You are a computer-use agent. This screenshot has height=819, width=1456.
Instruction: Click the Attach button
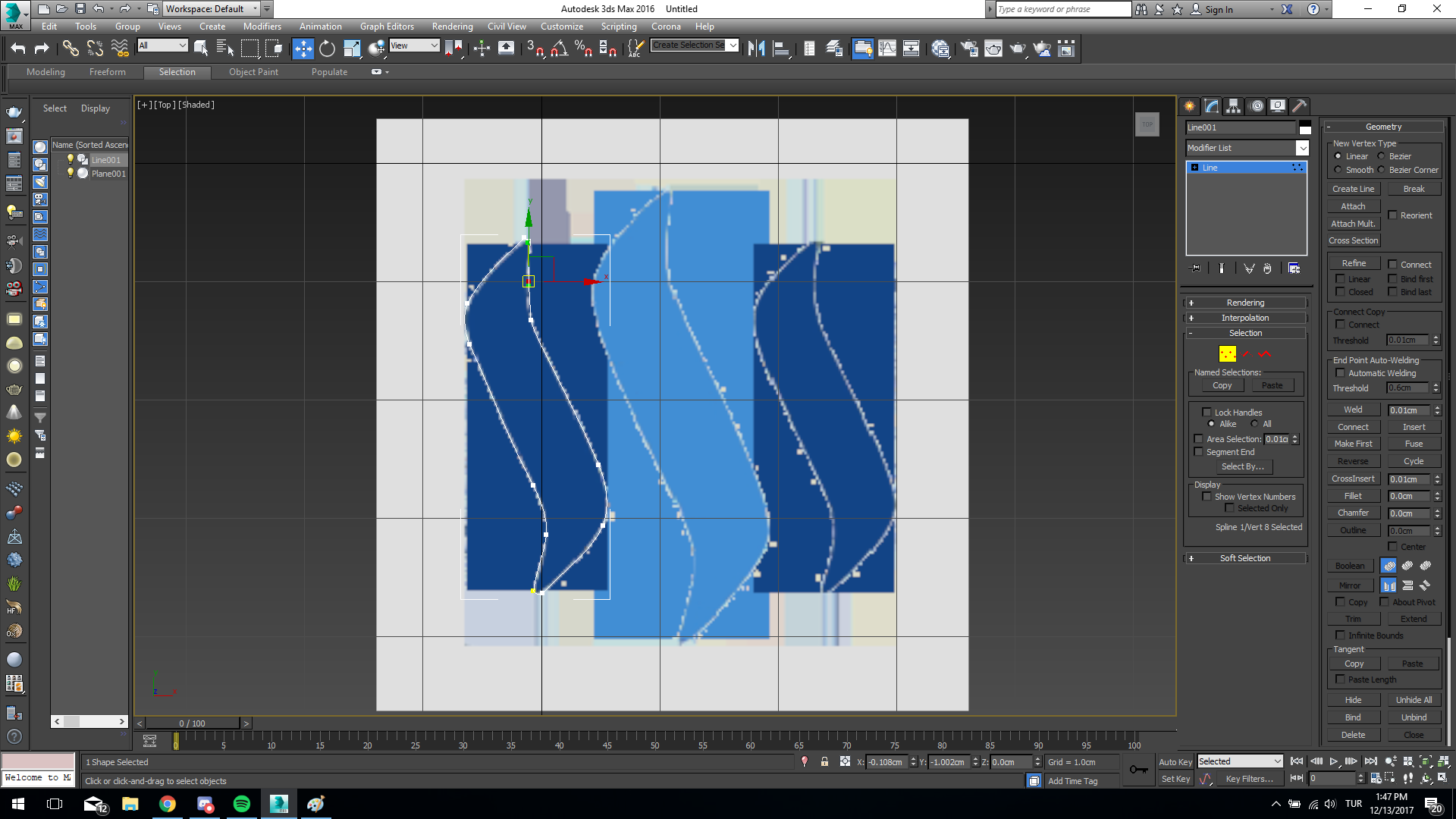[1354, 206]
